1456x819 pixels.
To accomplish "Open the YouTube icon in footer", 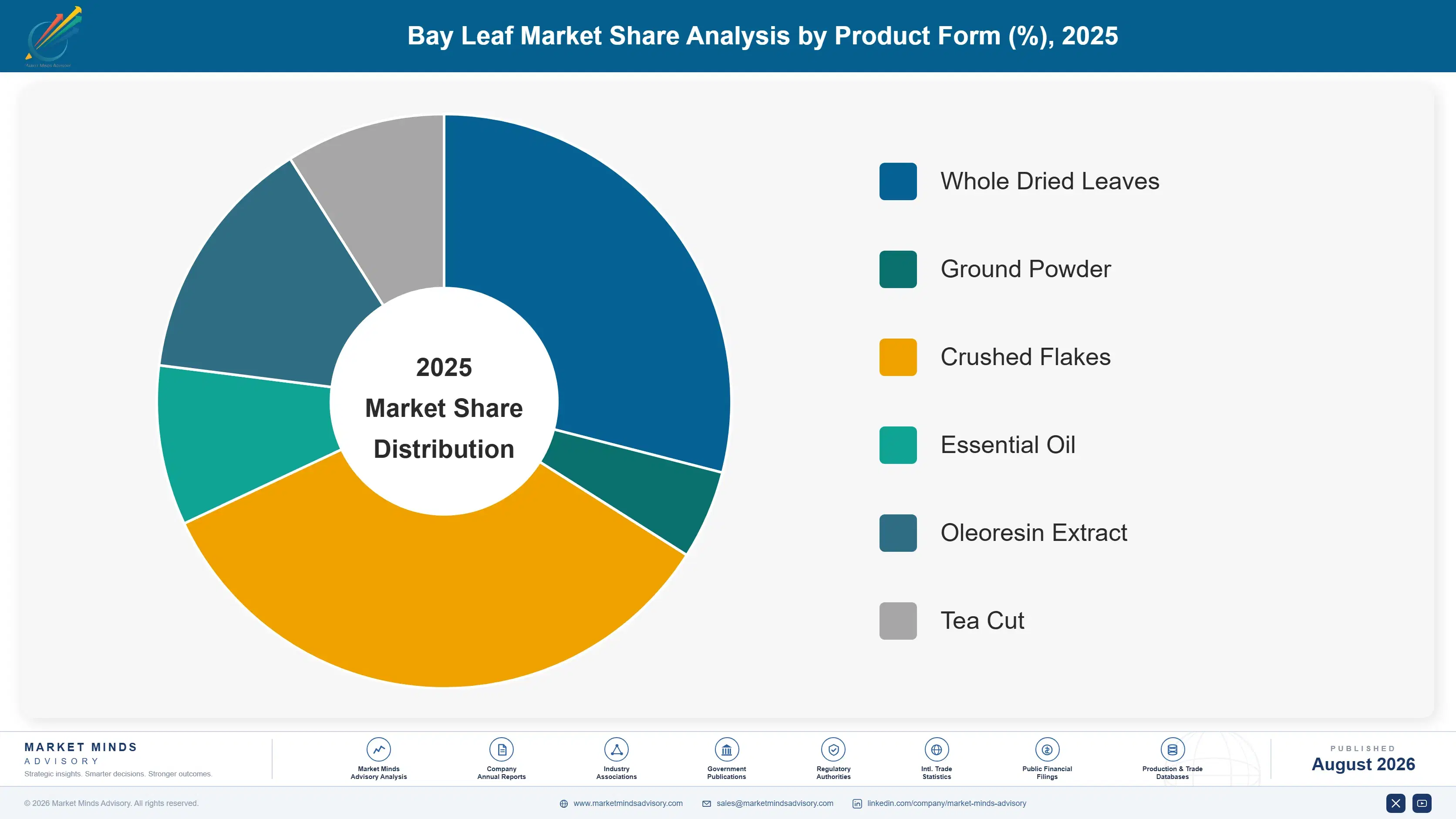I will (1422, 803).
